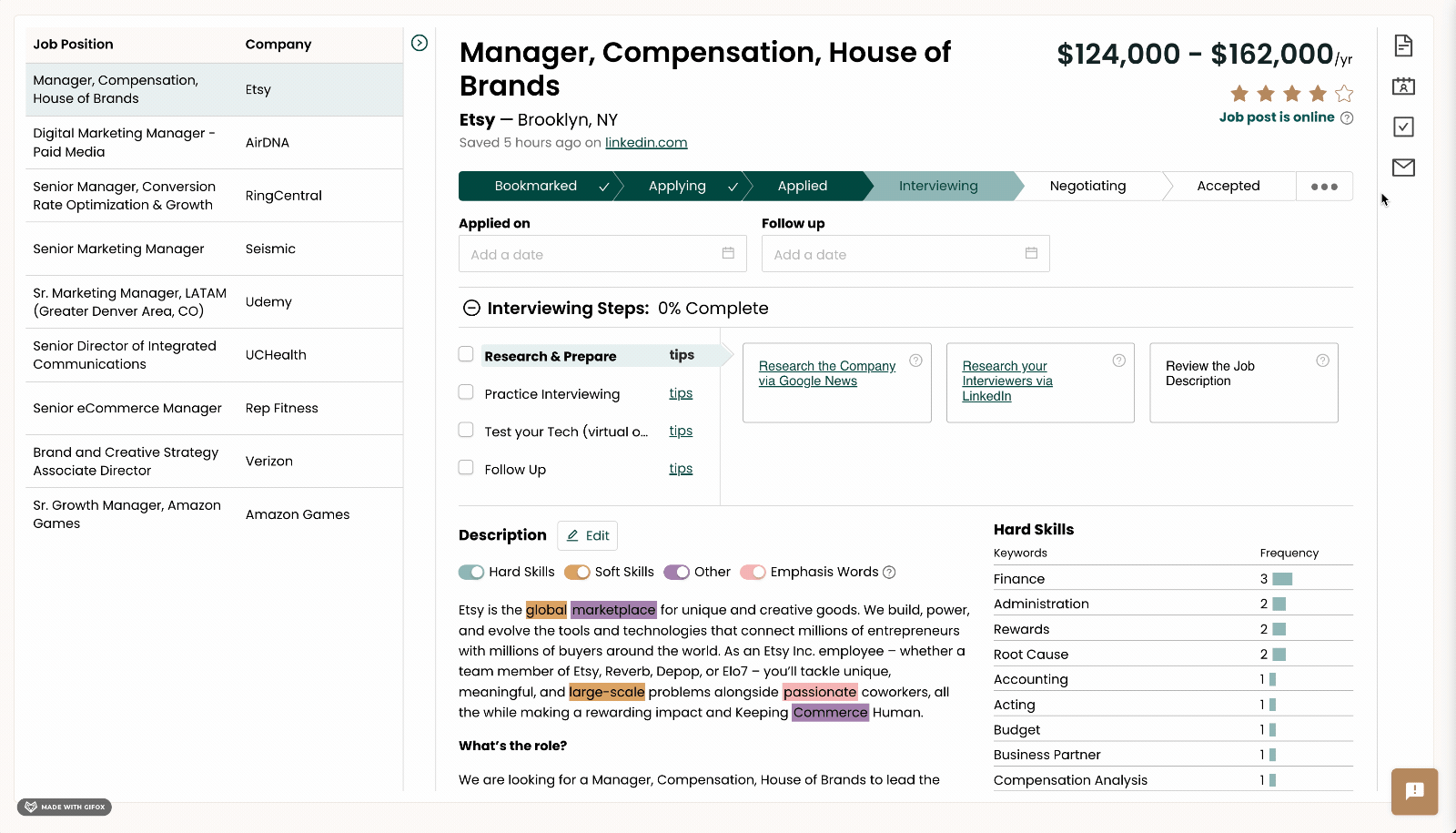
Task: Select the Seismic Senior Marketing Manager row
Action: (x=214, y=249)
